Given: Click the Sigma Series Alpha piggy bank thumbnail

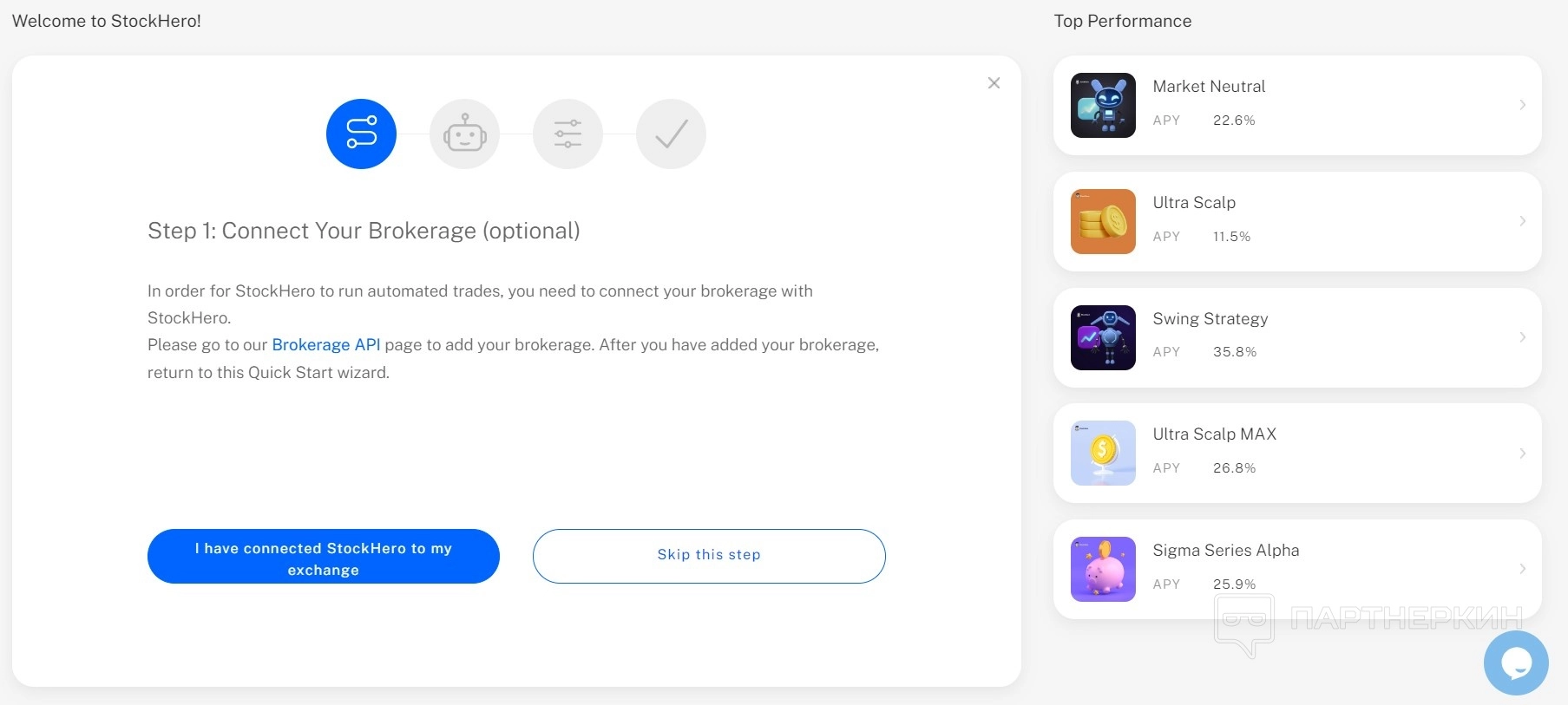Looking at the screenshot, I should (1103, 569).
